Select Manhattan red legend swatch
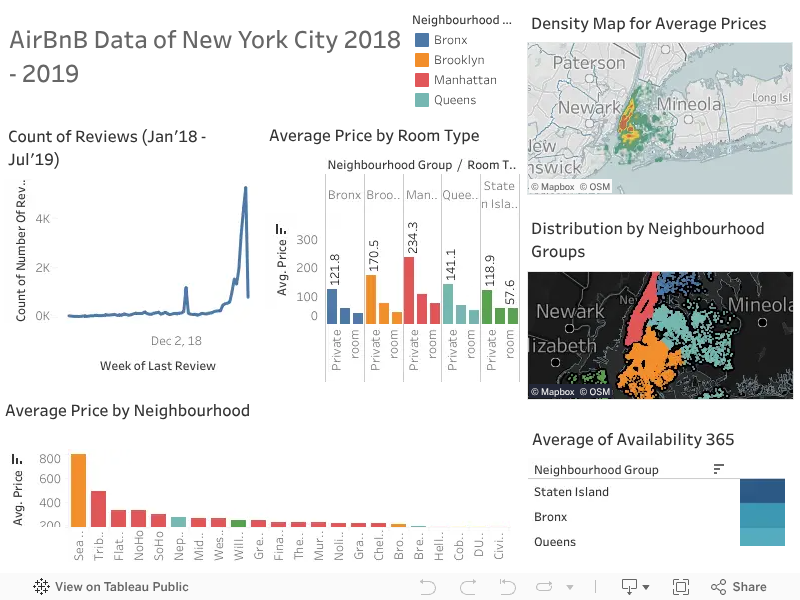The height and width of the screenshot is (600, 800). pos(421,80)
